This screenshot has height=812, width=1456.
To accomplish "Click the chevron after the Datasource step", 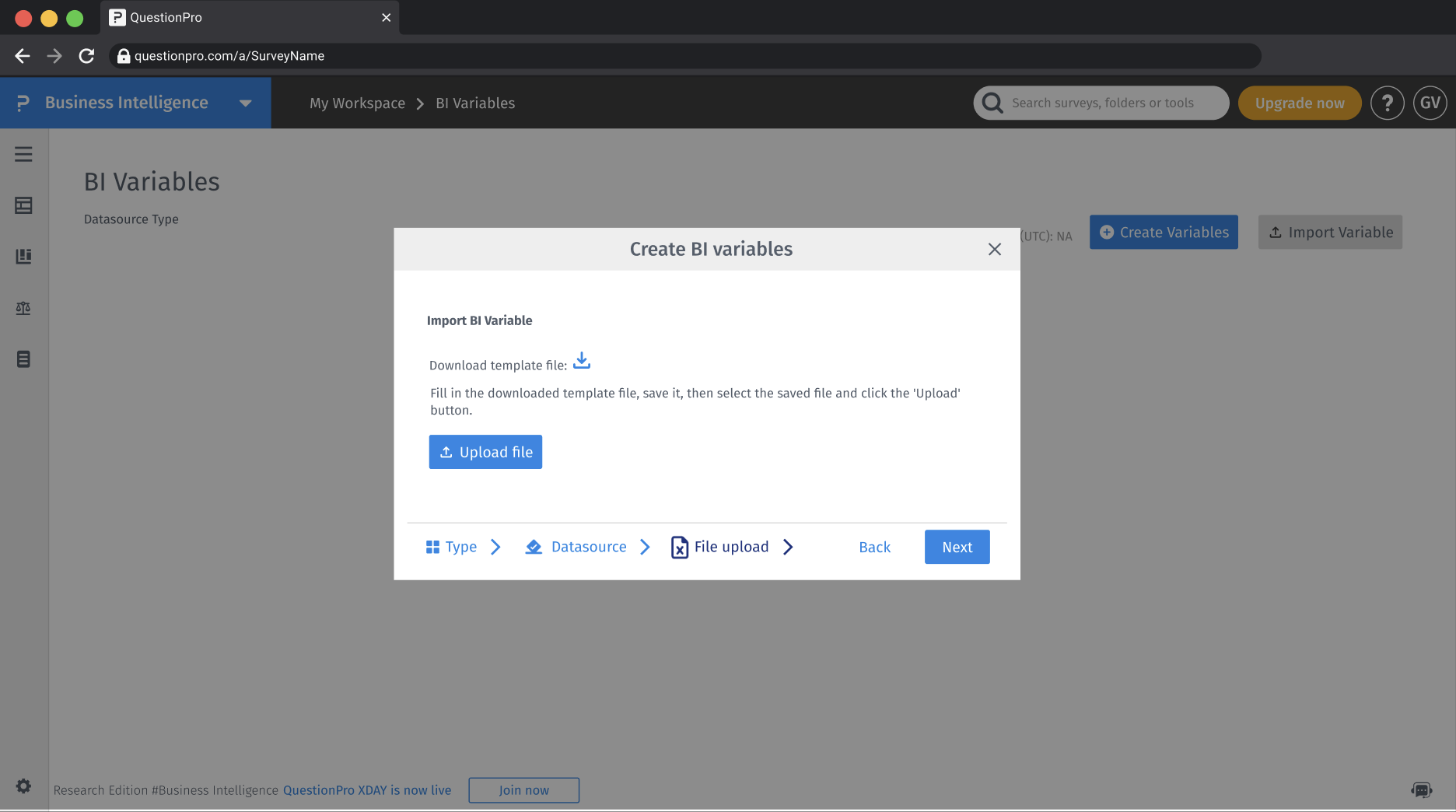I will tap(645, 547).
